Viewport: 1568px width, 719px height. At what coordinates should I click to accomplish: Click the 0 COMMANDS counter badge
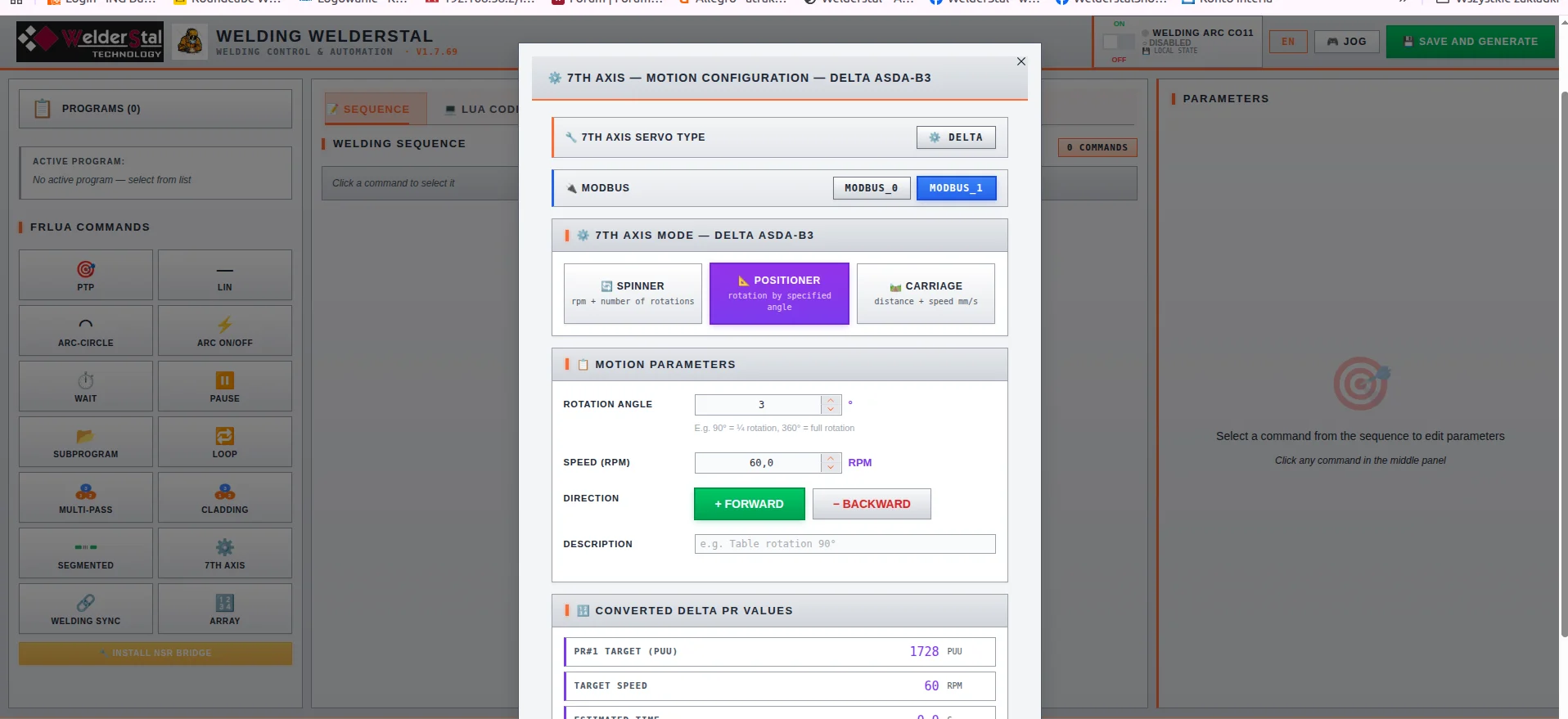[1097, 148]
